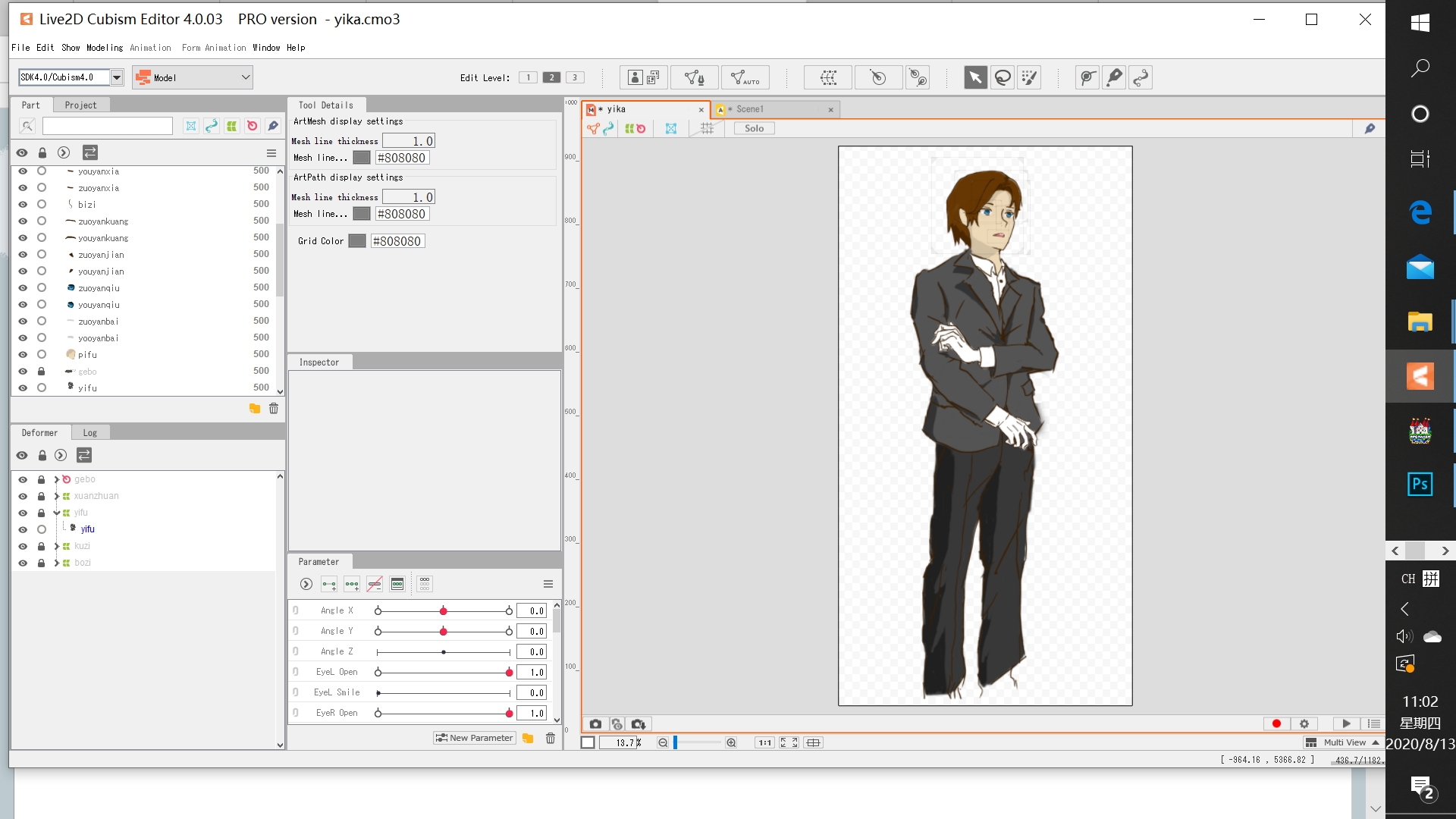Click the Solo button

tap(754, 129)
